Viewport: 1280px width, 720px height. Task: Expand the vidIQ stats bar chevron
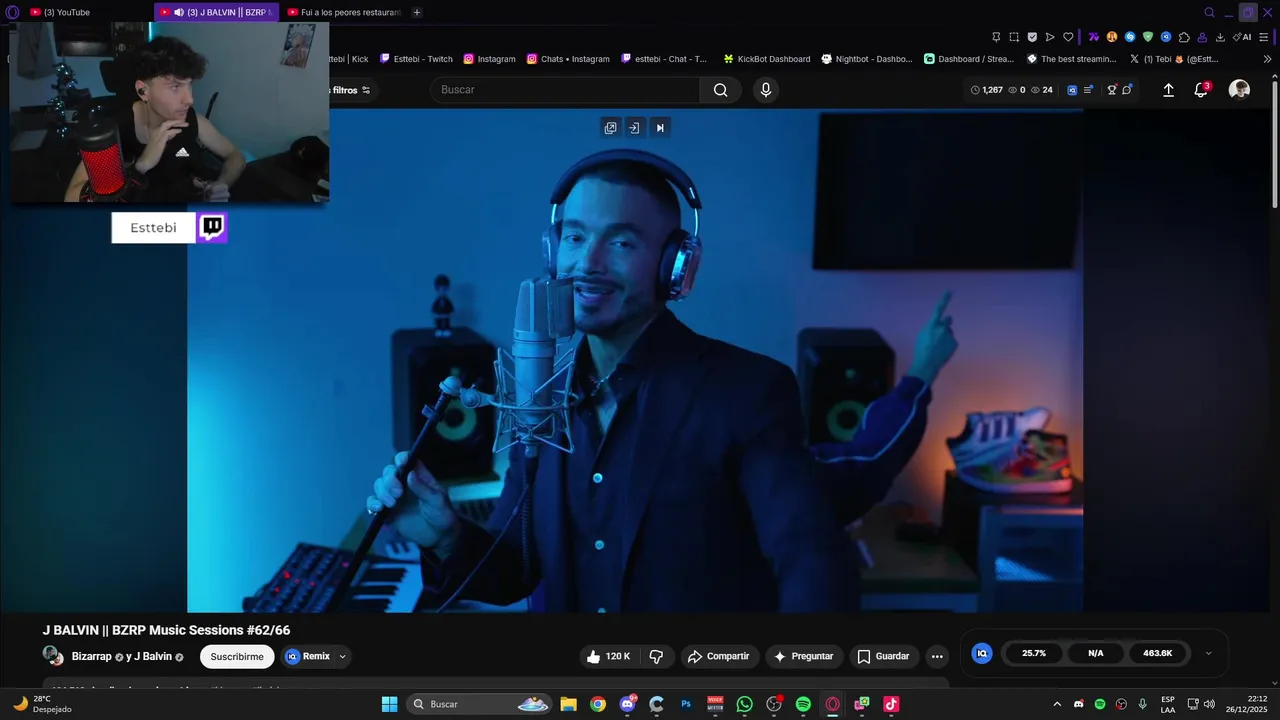tap(1208, 654)
